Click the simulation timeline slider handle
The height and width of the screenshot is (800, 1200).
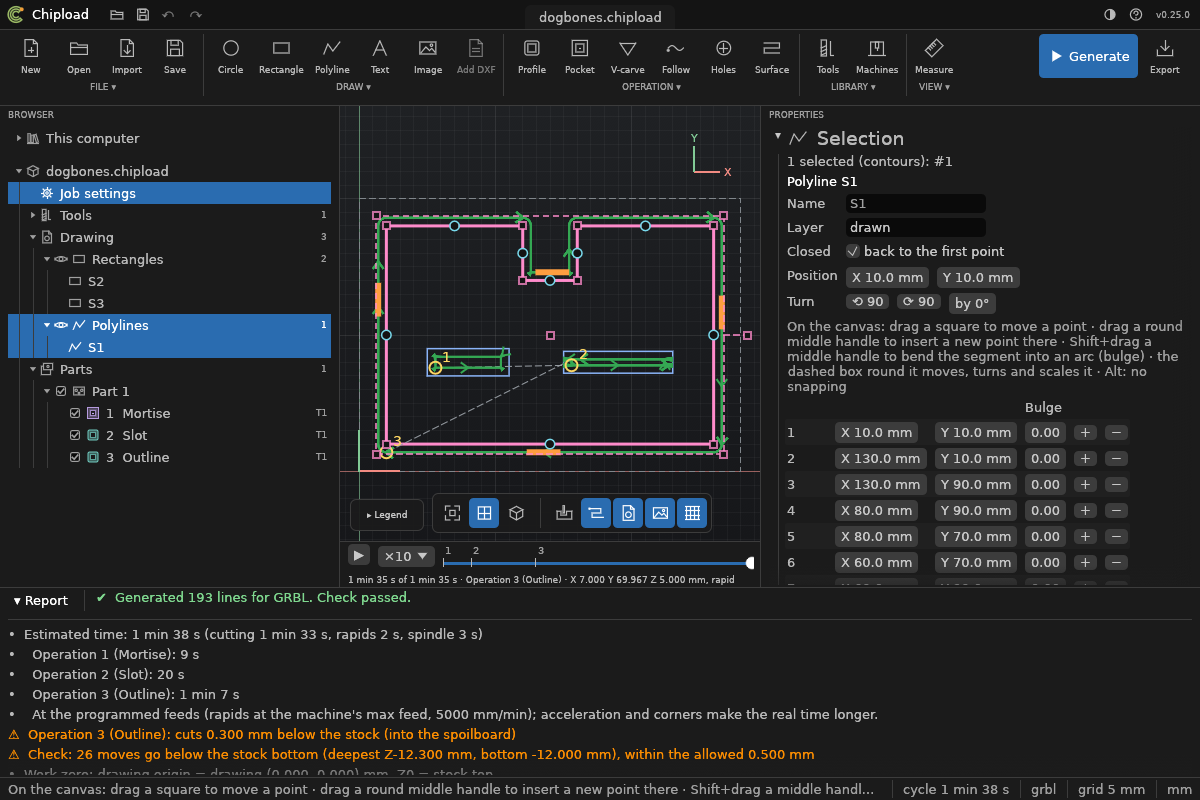pos(750,563)
